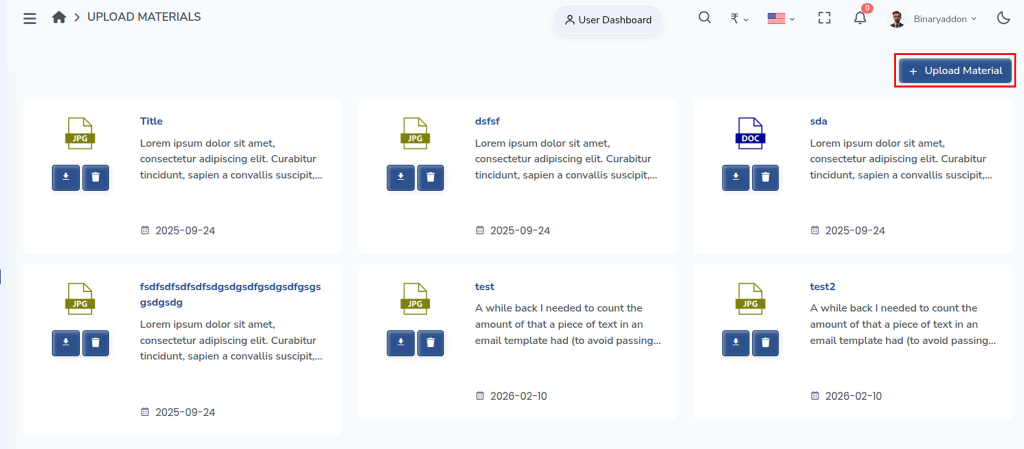Viewport: 1024px width, 449px height.
Task: Expand the rupee currency dropdown
Action: tap(739, 18)
